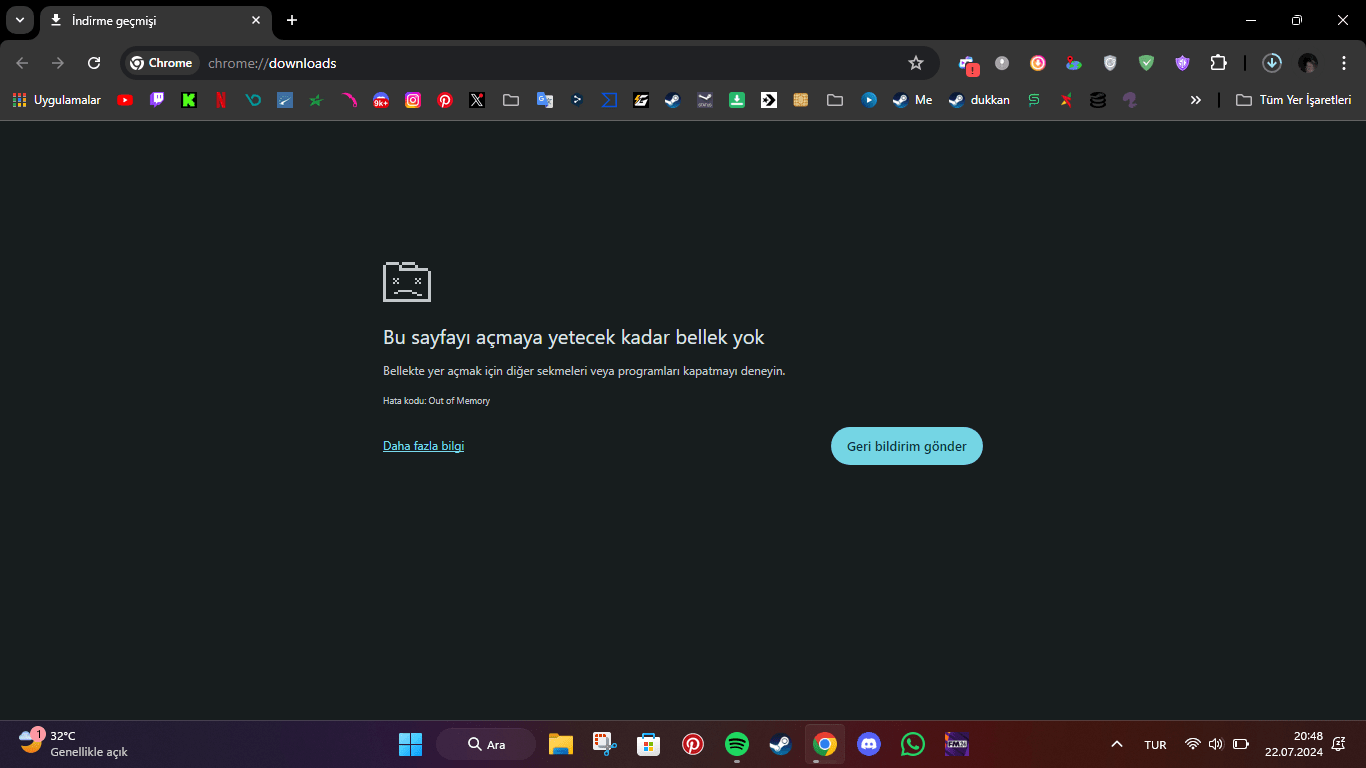Click the Geri bildirim gönder button

click(x=907, y=446)
